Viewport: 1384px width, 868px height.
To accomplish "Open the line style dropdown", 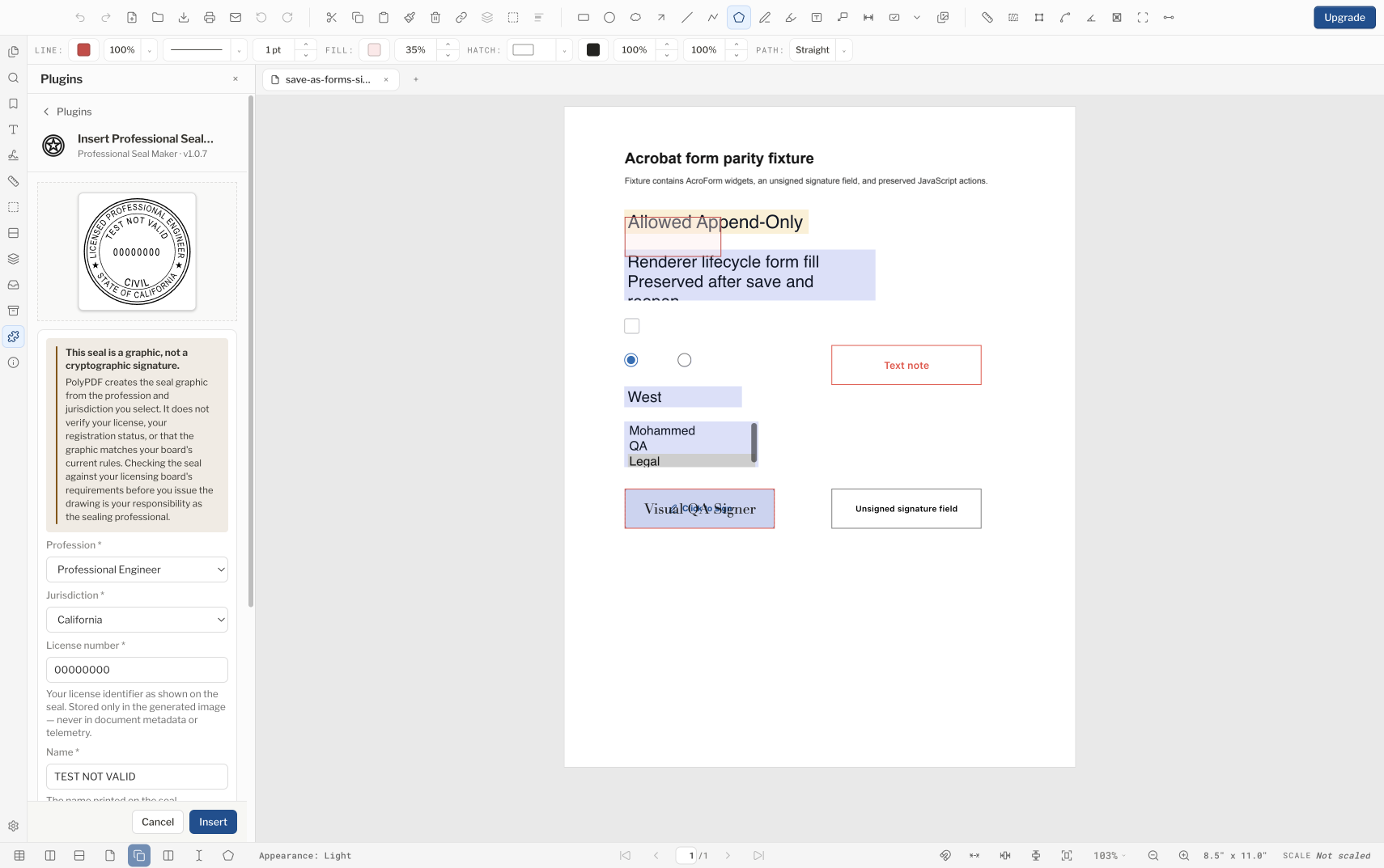I will (205, 50).
